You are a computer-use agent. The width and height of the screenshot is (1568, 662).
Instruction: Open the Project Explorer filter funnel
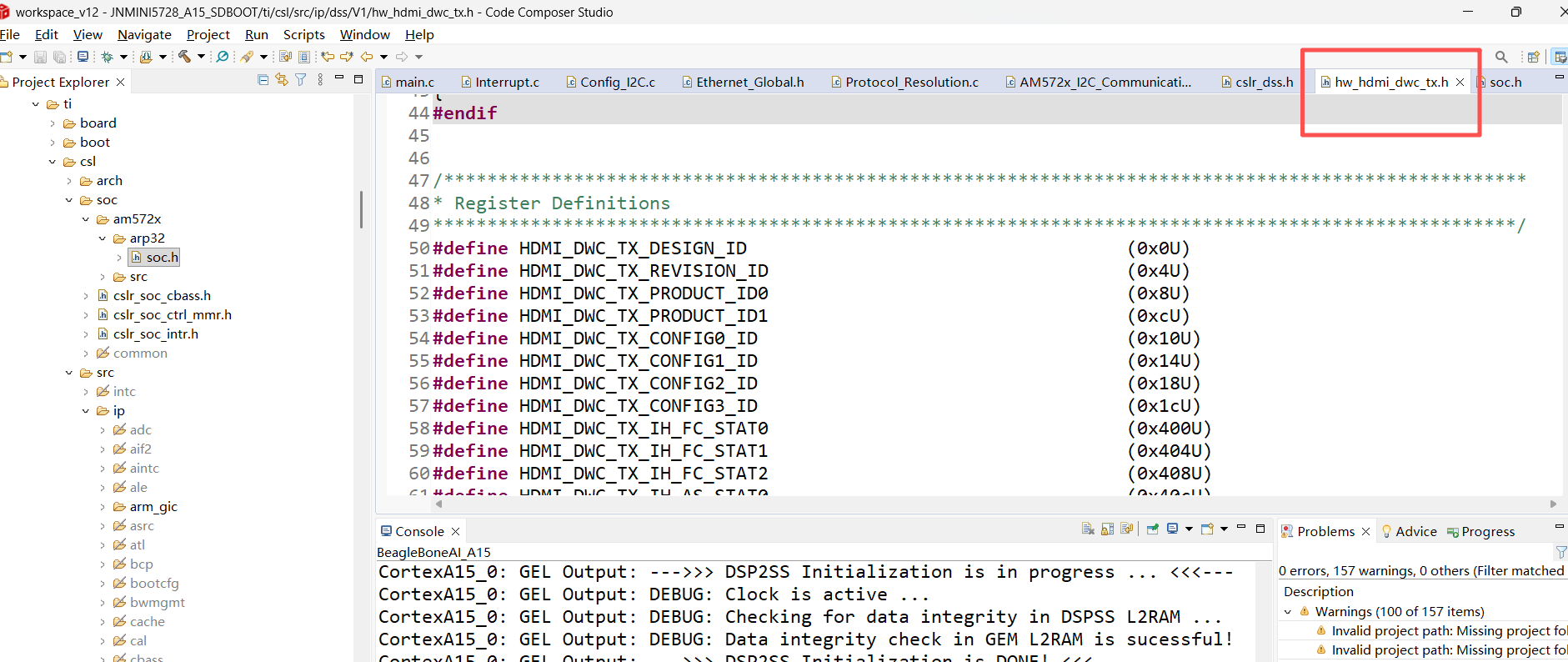[x=300, y=80]
